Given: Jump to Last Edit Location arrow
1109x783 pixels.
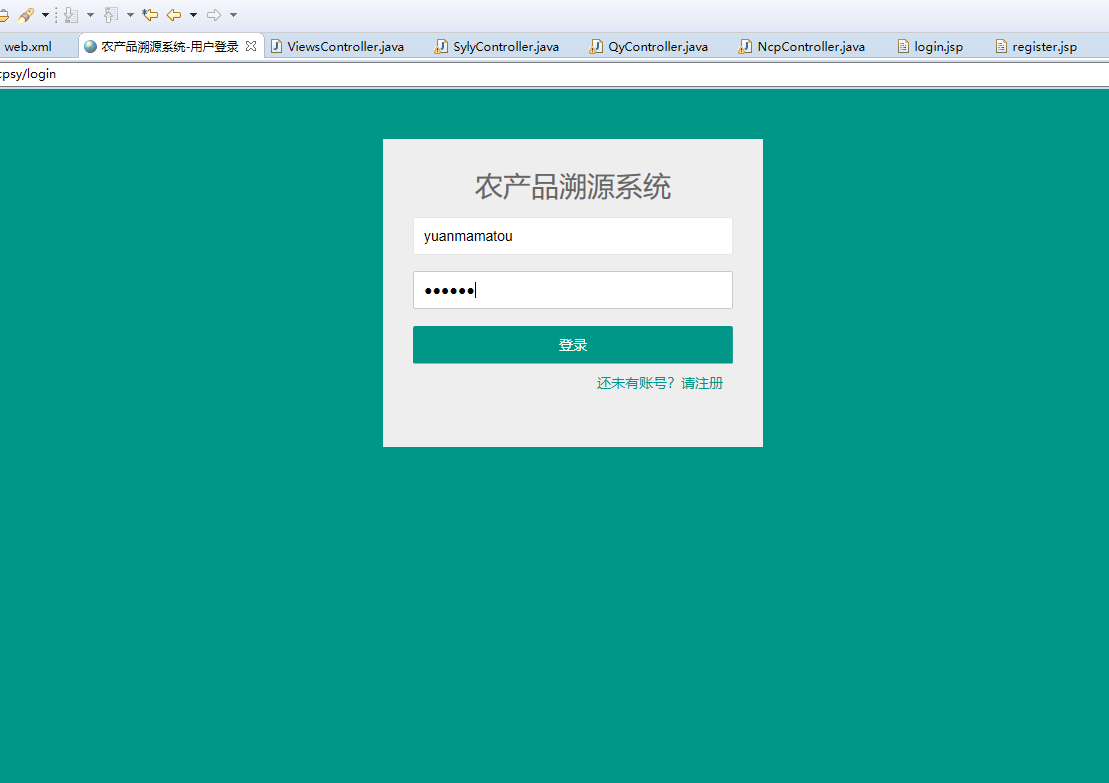Looking at the screenshot, I should click(151, 15).
